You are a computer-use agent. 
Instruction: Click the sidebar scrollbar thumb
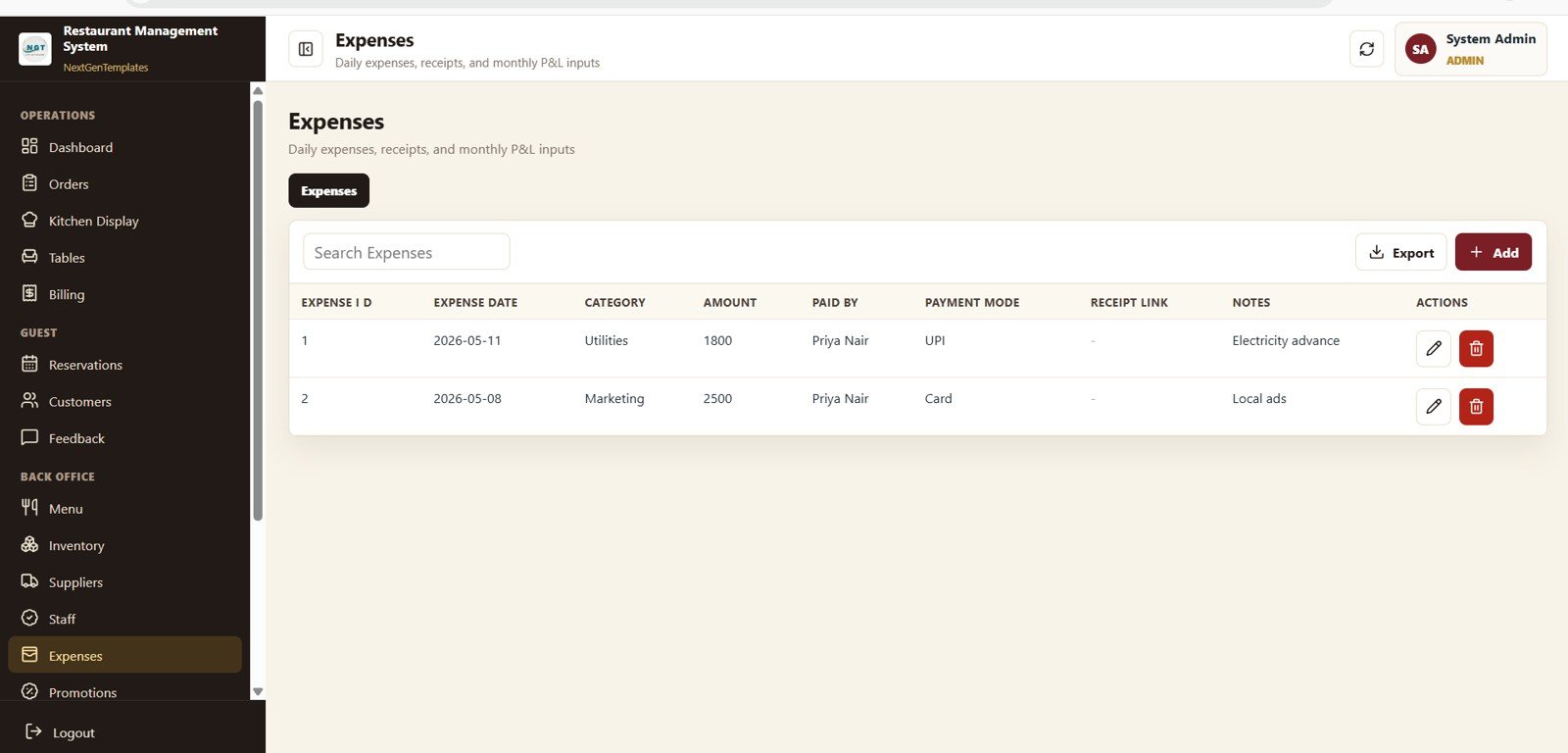(x=258, y=309)
